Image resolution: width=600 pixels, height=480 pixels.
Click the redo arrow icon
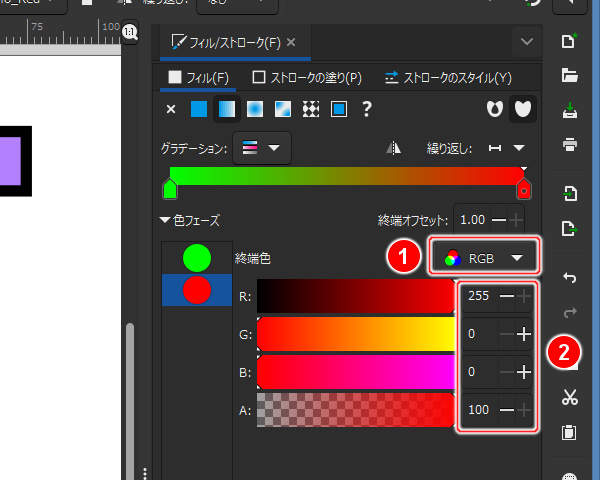pos(569,312)
